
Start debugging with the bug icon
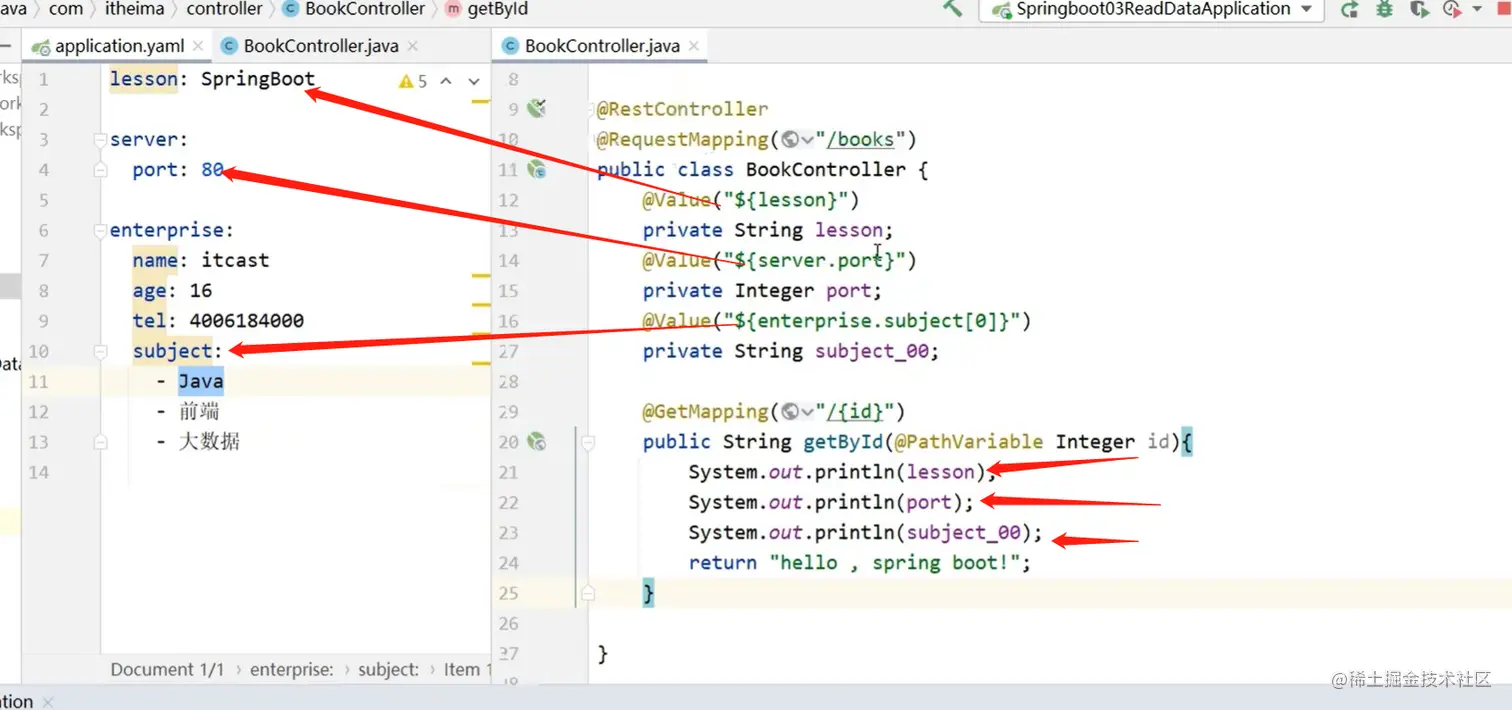1384,9
